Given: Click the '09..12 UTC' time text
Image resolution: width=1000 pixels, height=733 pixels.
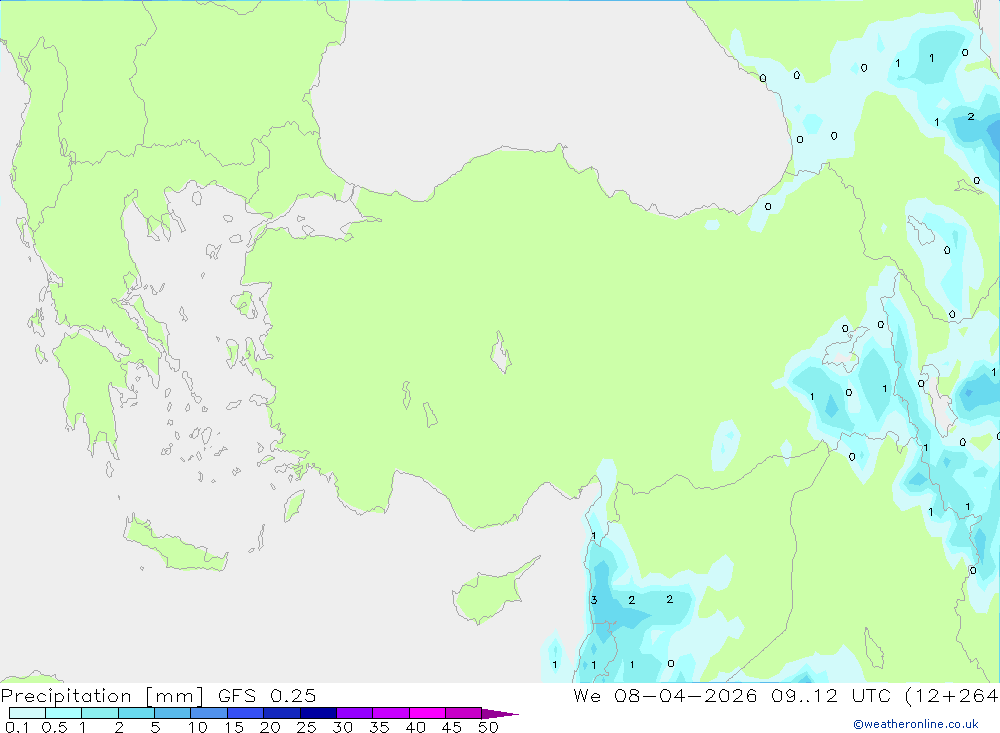Looking at the screenshot, I should pyautogui.click(x=831, y=695).
